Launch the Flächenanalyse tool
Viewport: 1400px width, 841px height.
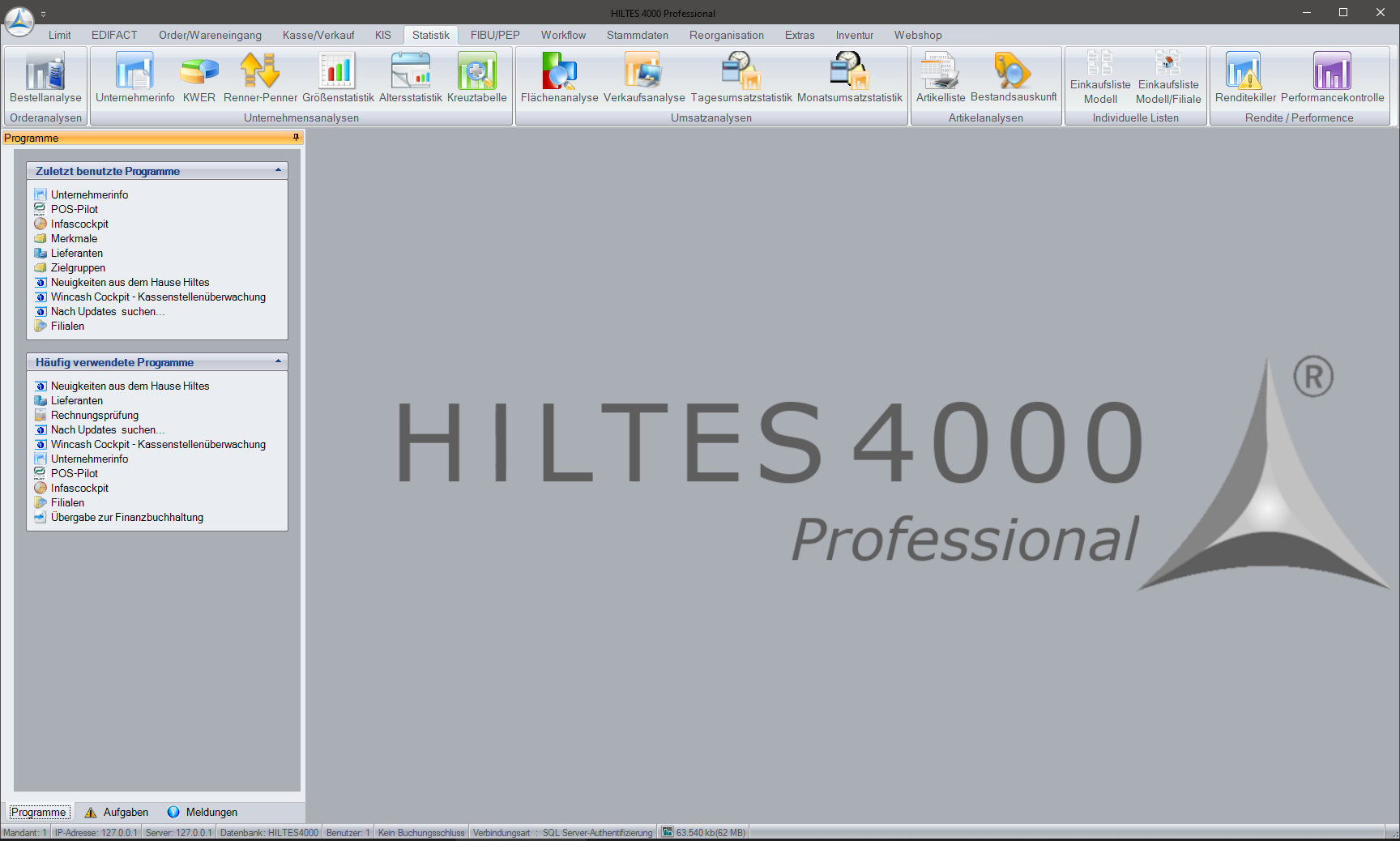(558, 79)
